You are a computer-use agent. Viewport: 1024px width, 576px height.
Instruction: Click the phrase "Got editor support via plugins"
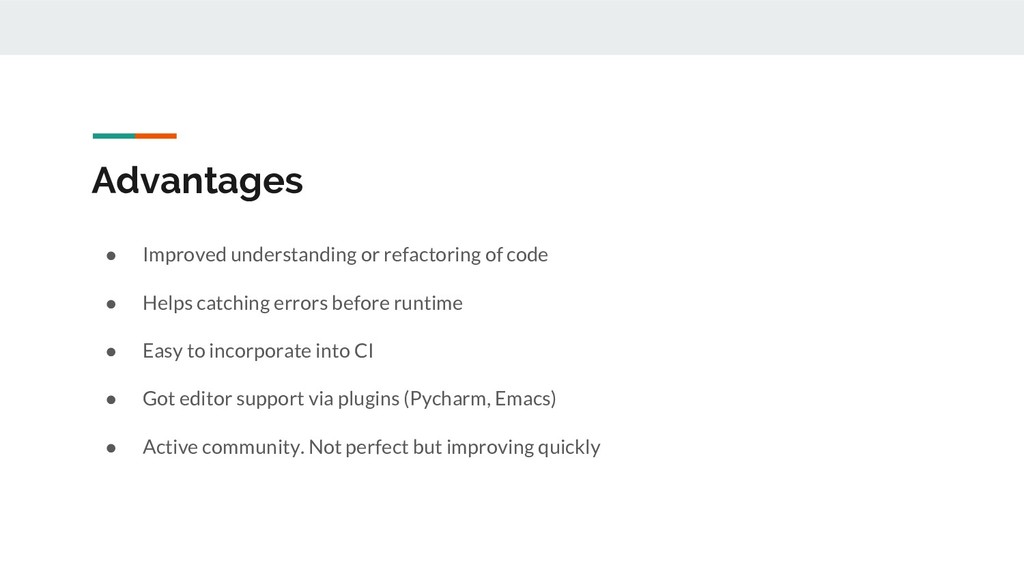pyautogui.click(x=270, y=399)
